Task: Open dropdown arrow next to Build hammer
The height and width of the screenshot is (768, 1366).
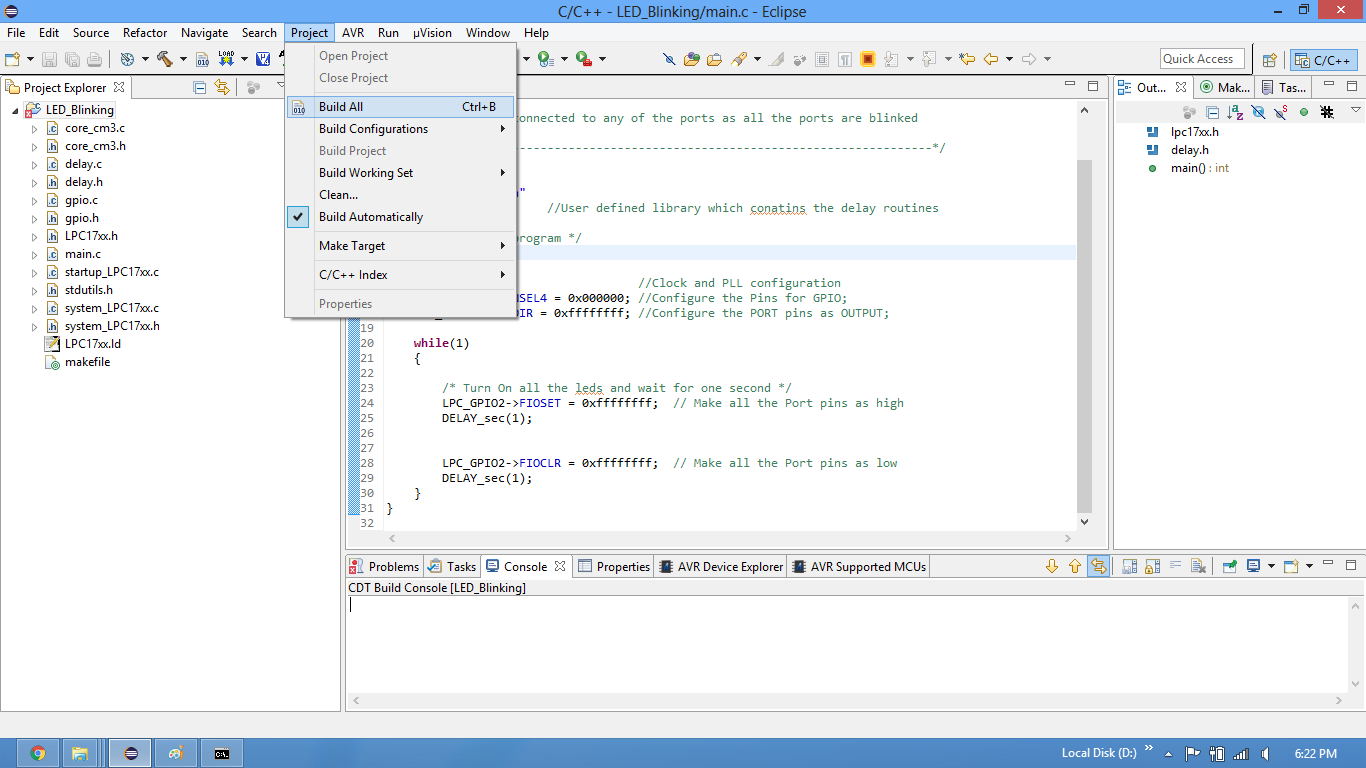Action: point(183,60)
